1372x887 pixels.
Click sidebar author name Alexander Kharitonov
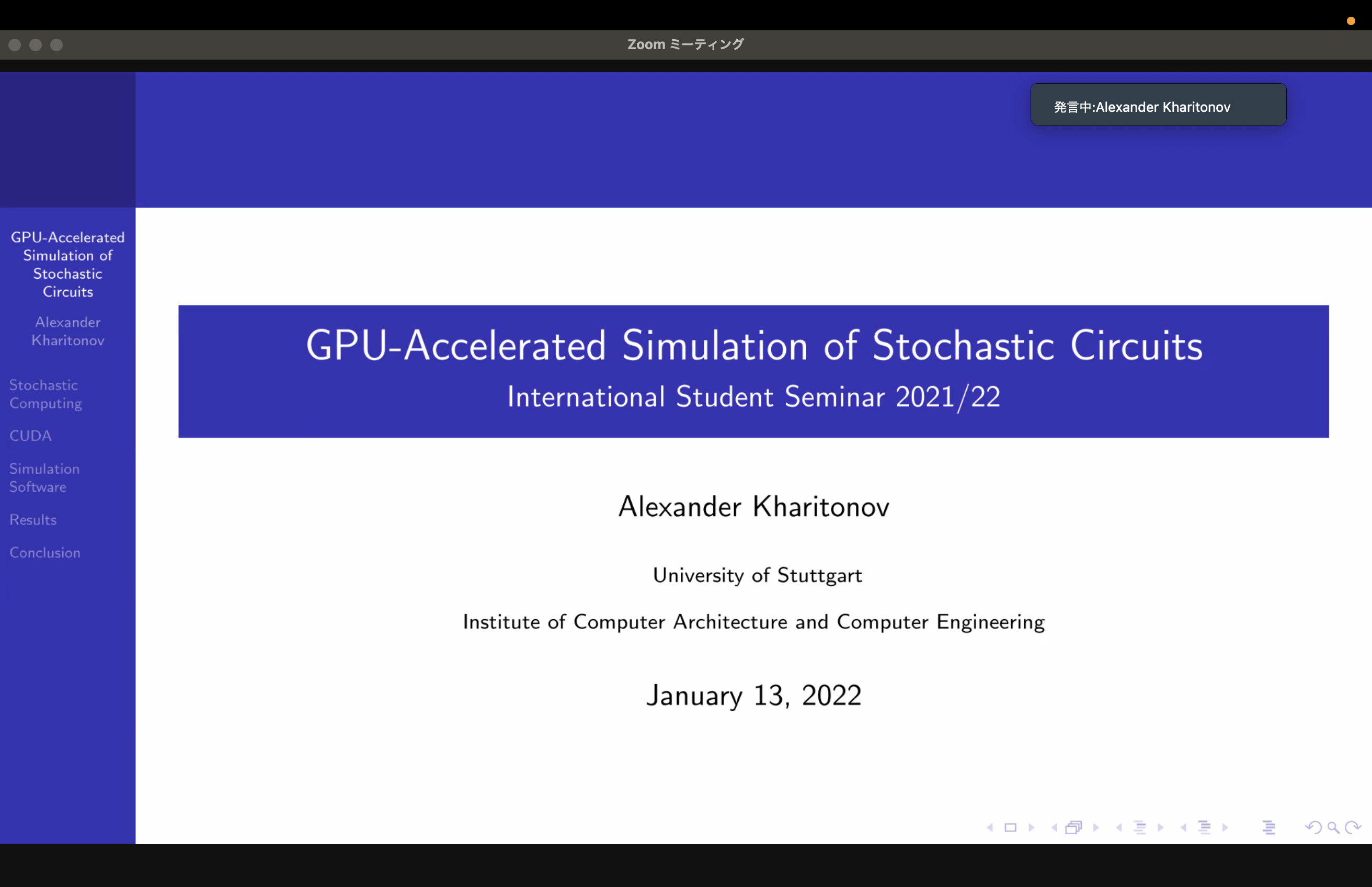68,331
